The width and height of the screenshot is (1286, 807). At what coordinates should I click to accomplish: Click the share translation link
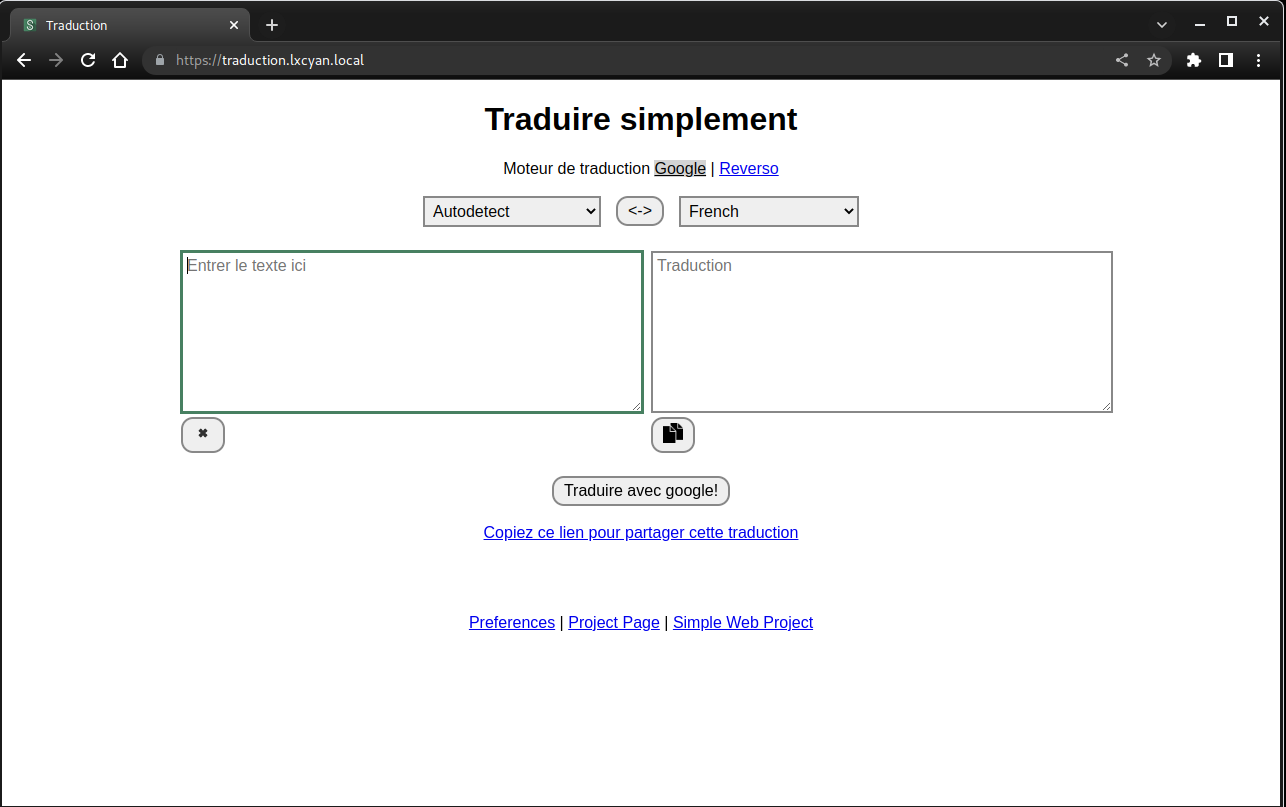(640, 533)
